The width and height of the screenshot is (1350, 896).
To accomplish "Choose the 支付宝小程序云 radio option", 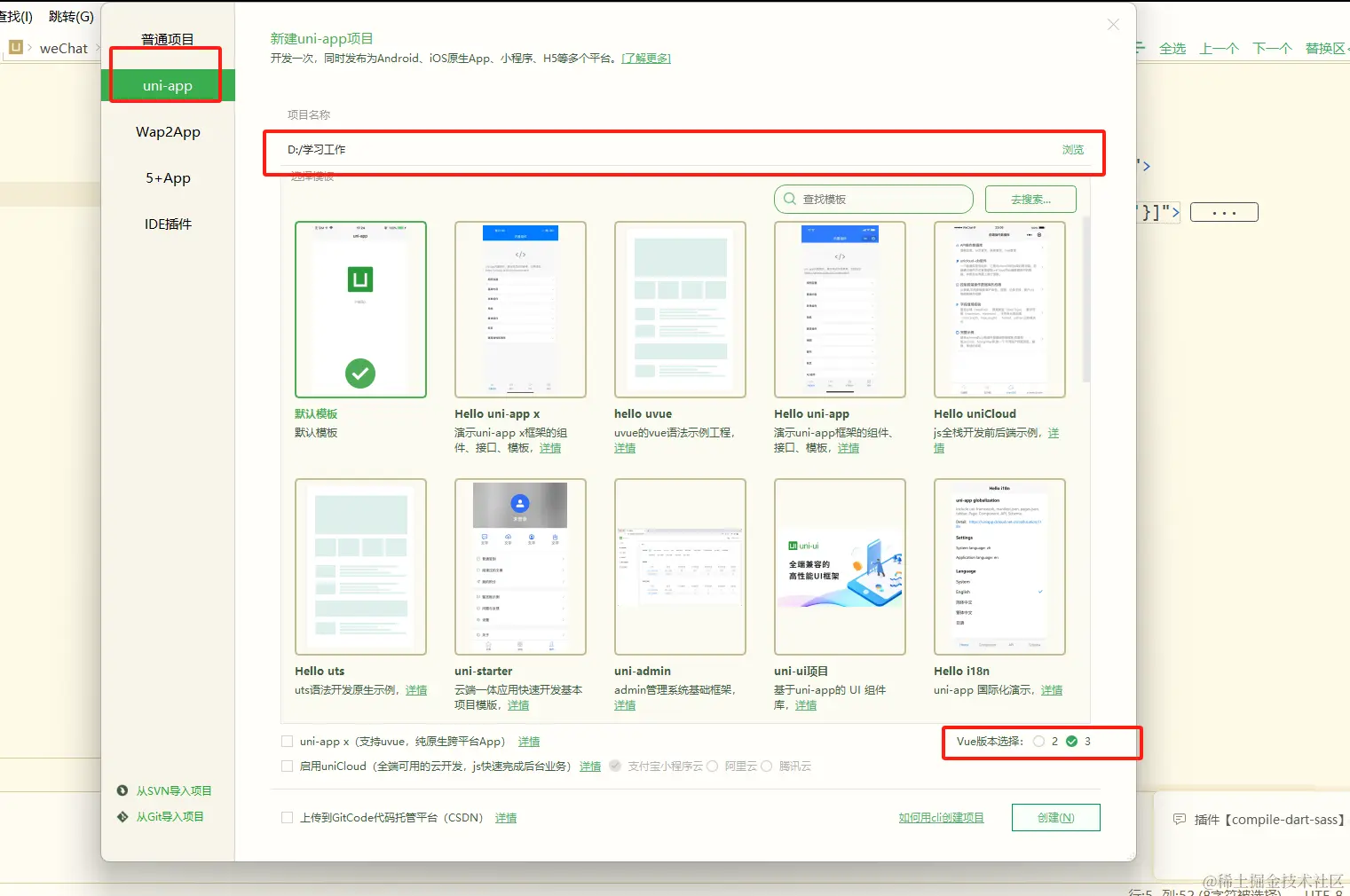I will (x=615, y=766).
